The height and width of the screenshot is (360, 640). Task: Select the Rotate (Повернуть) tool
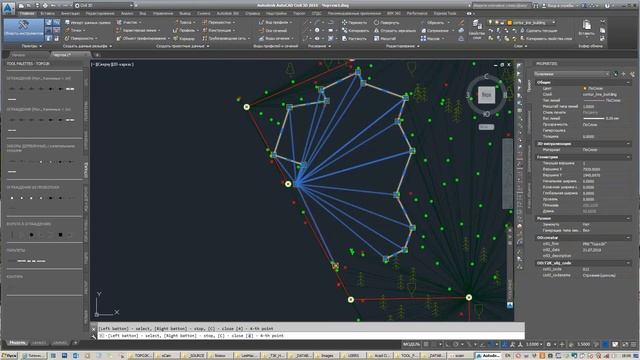point(386,22)
